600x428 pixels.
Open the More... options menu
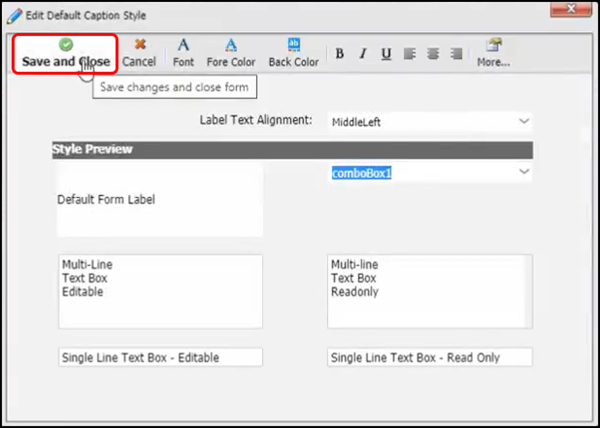[x=493, y=53]
